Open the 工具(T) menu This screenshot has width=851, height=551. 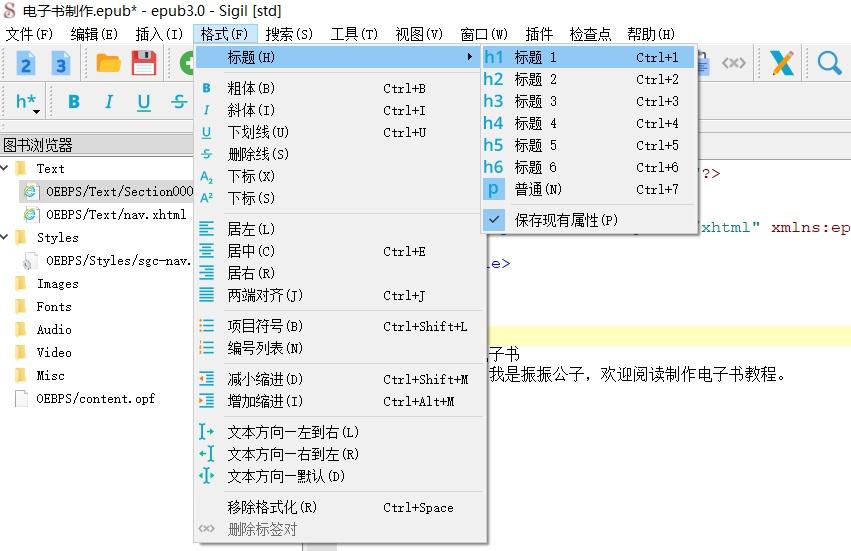354,34
